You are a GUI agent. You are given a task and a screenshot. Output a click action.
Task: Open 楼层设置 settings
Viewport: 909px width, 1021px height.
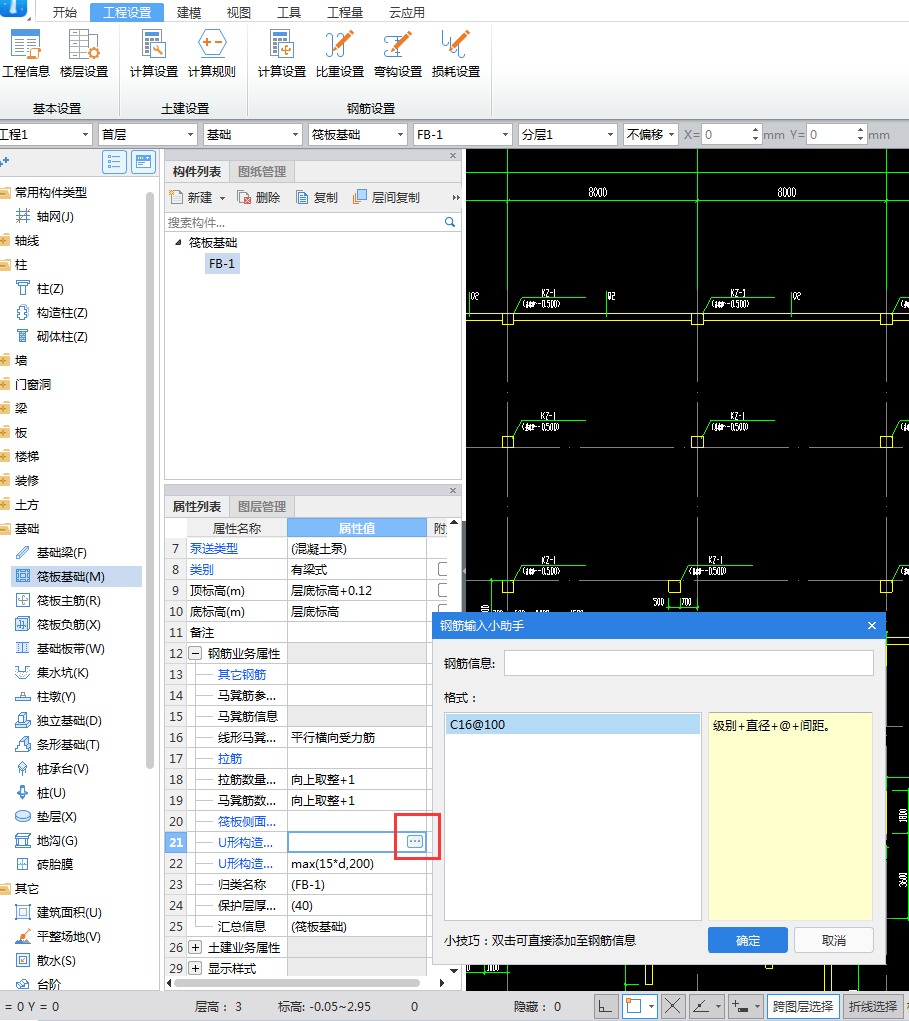coord(84,54)
